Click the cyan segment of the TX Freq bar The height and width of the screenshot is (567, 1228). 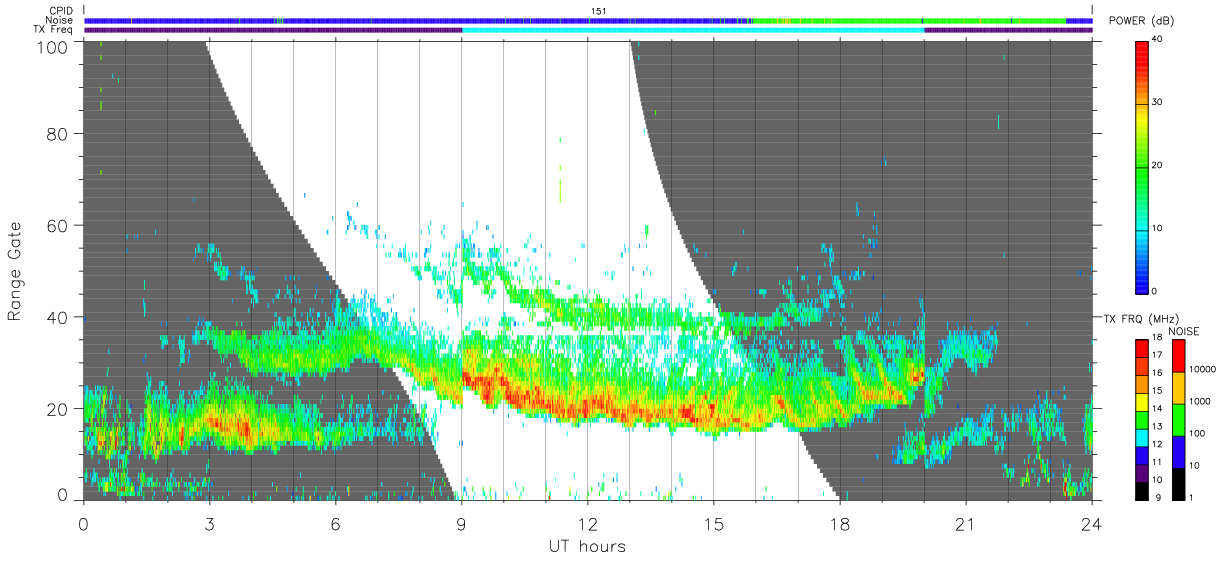(693, 29)
